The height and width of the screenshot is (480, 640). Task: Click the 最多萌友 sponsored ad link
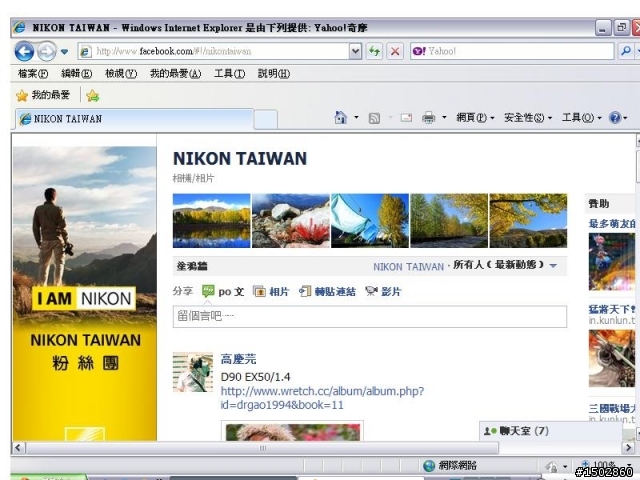pos(612,224)
